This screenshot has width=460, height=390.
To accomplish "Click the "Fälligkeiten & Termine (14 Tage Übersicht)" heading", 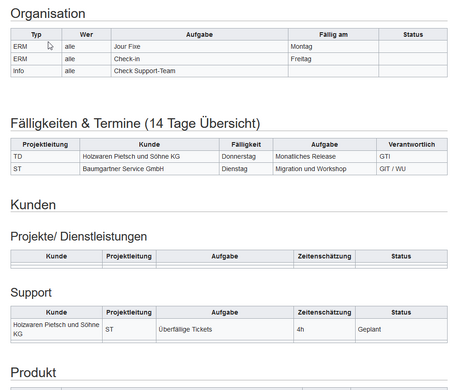I will coord(135,123).
